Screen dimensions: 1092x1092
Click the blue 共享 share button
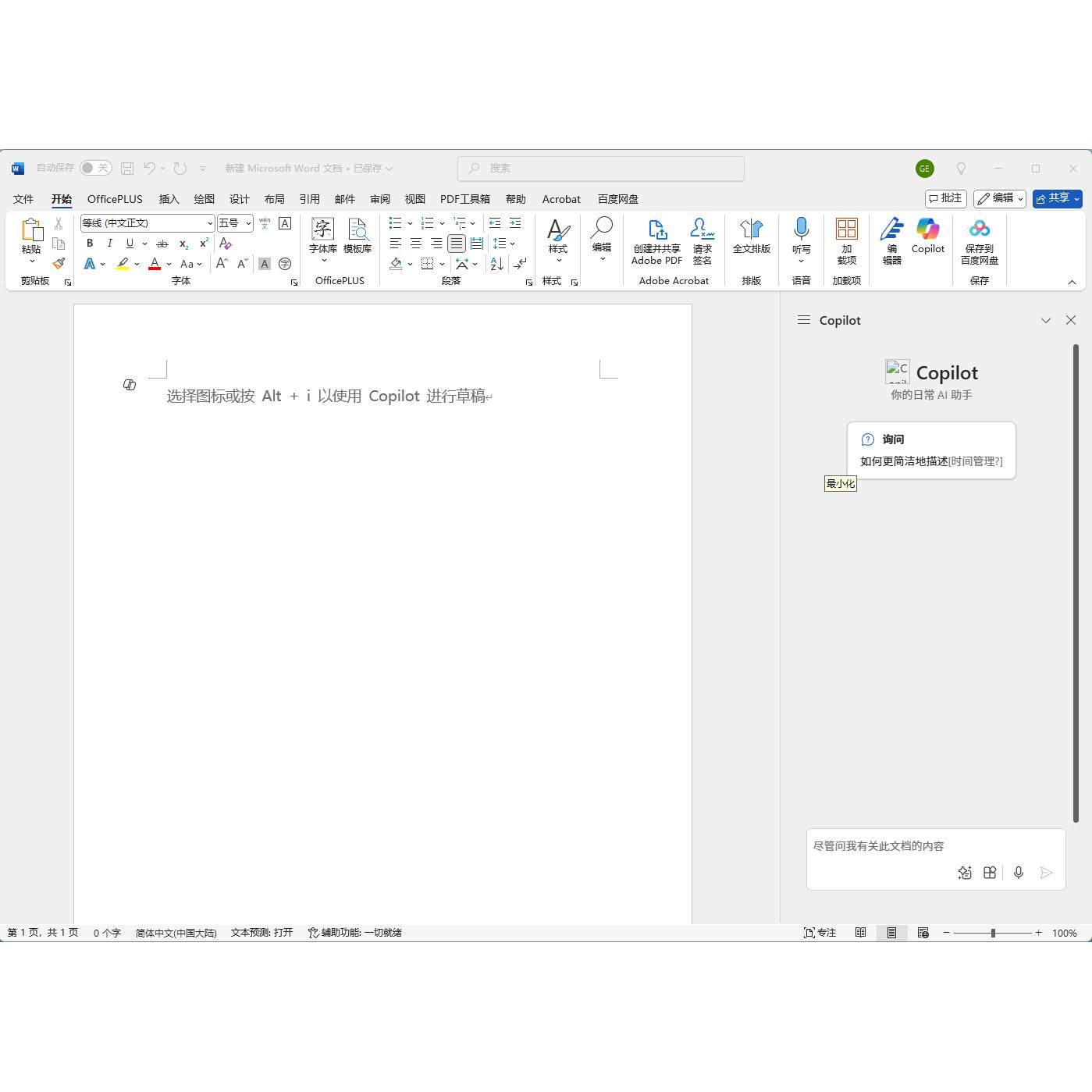[1057, 198]
